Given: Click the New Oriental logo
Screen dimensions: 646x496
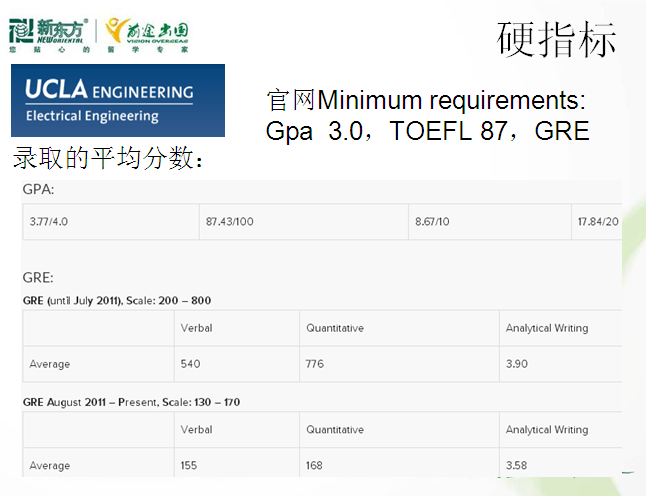Looking at the screenshot, I should (x=49, y=31).
